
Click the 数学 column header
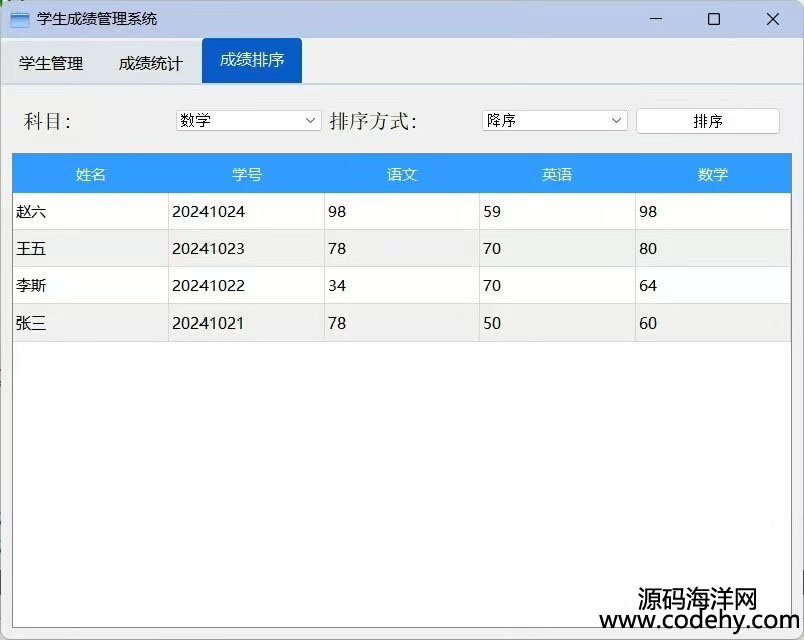pos(713,175)
